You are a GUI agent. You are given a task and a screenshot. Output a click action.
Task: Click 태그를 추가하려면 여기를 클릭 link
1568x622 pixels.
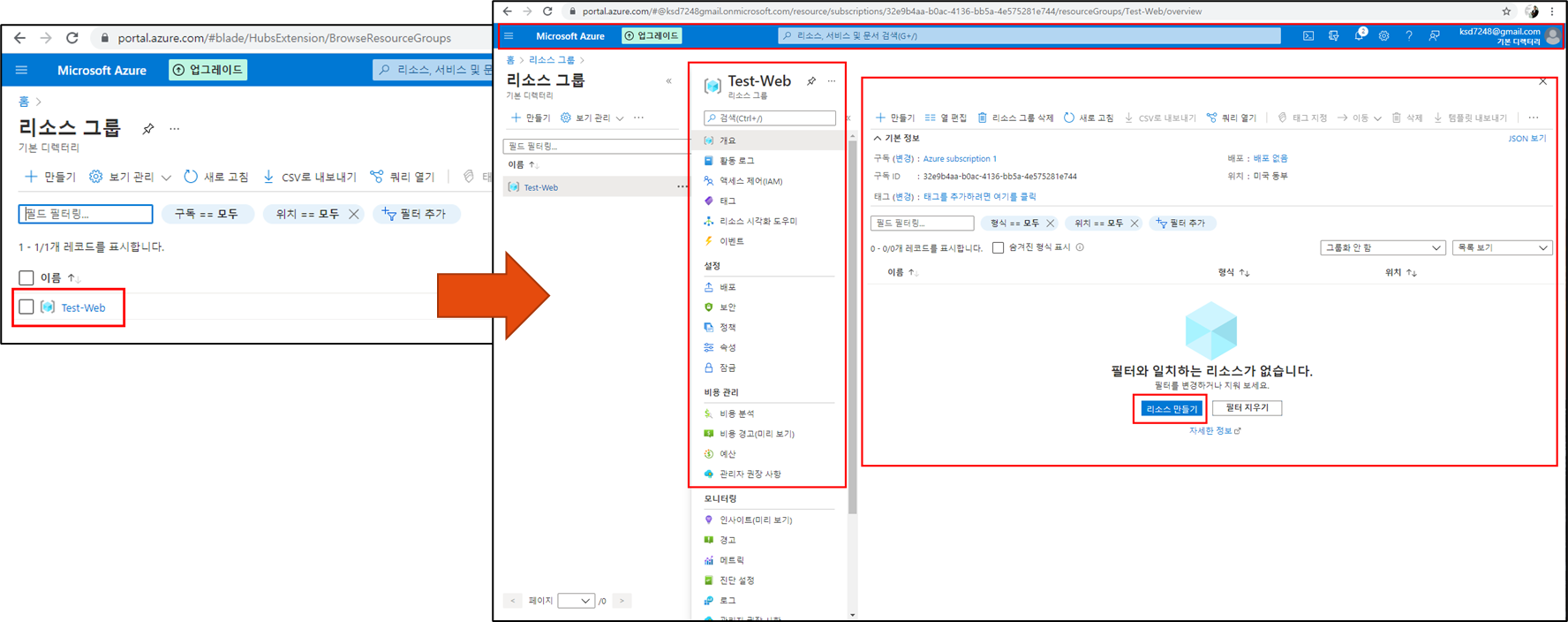980,197
